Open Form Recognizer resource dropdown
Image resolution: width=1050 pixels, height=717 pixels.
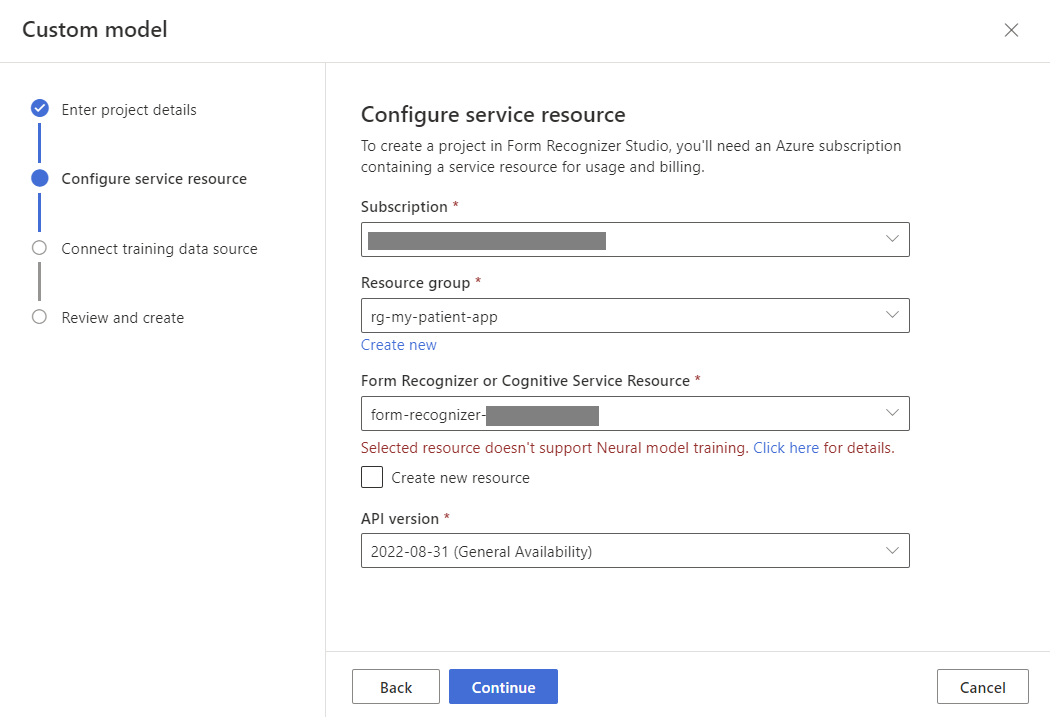635,414
